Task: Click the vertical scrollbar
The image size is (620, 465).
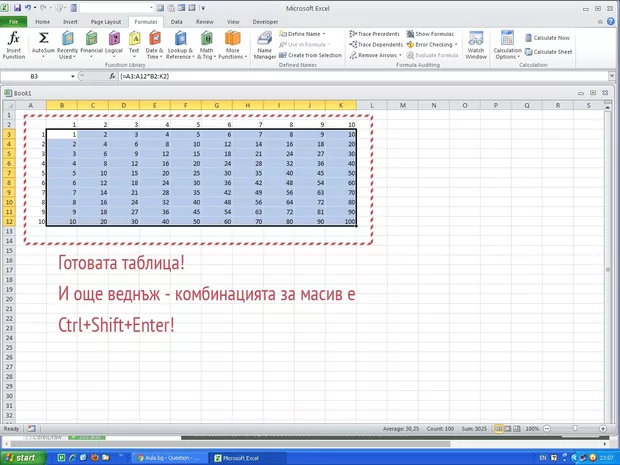Action: point(608,265)
